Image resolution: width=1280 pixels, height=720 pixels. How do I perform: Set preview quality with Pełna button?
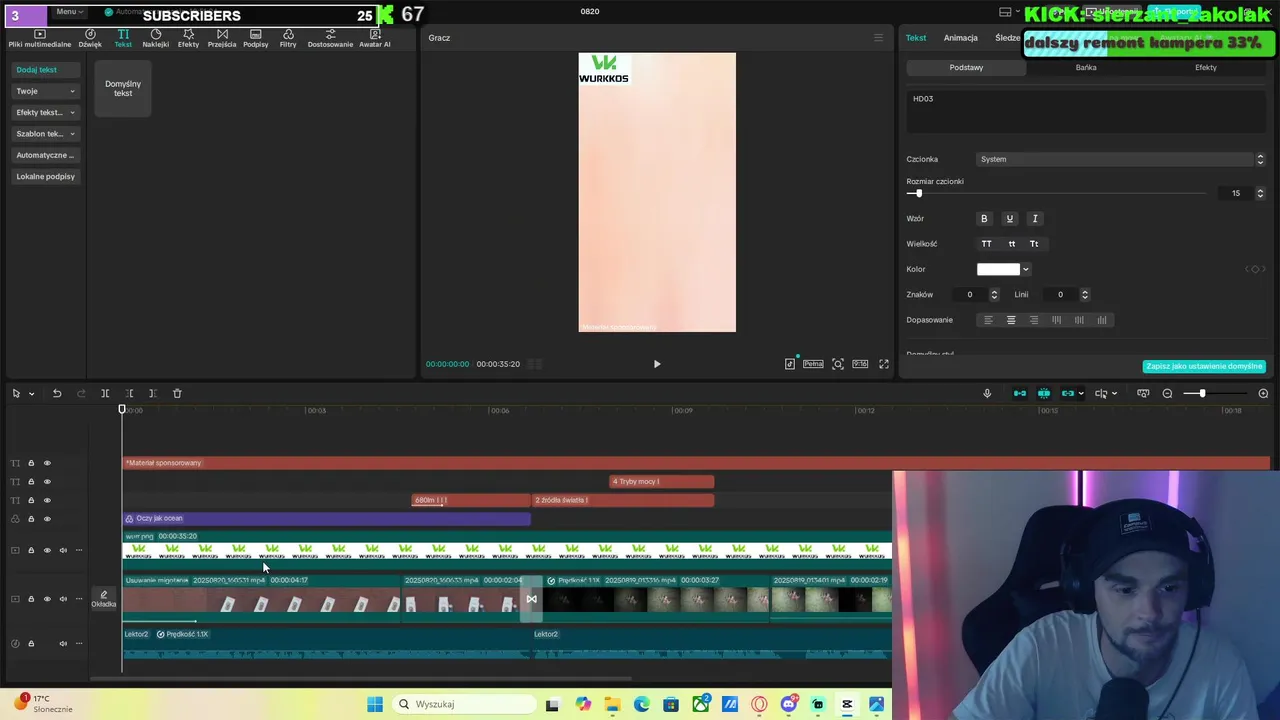coord(813,364)
